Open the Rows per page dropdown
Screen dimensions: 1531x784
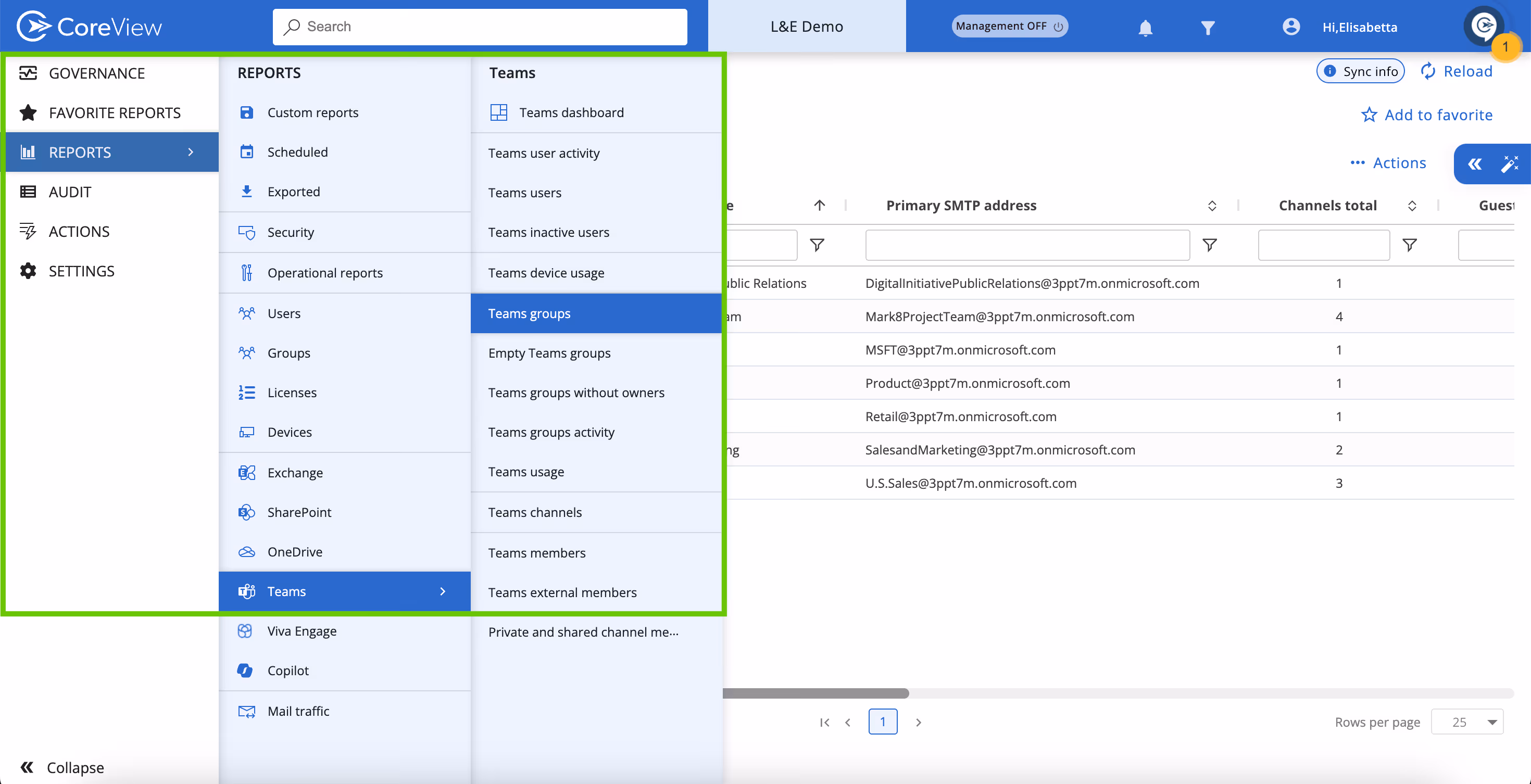[1467, 722]
